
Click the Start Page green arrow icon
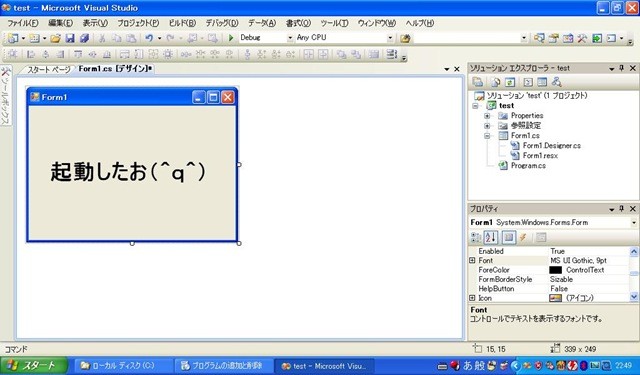tap(597, 38)
